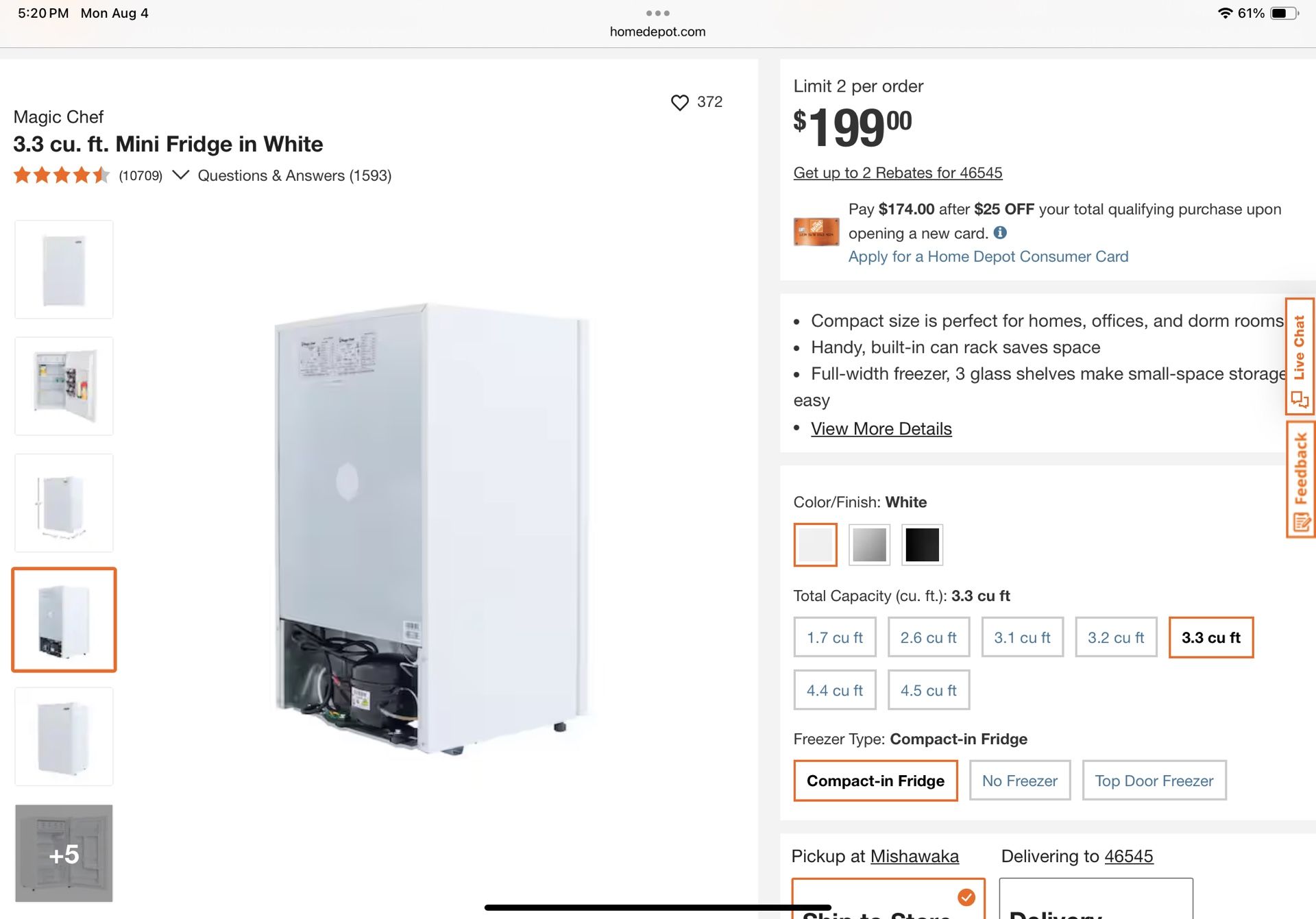The image size is (1316, 919).
Task: Click the open-door fridge thumbnail
Action: 63,385
